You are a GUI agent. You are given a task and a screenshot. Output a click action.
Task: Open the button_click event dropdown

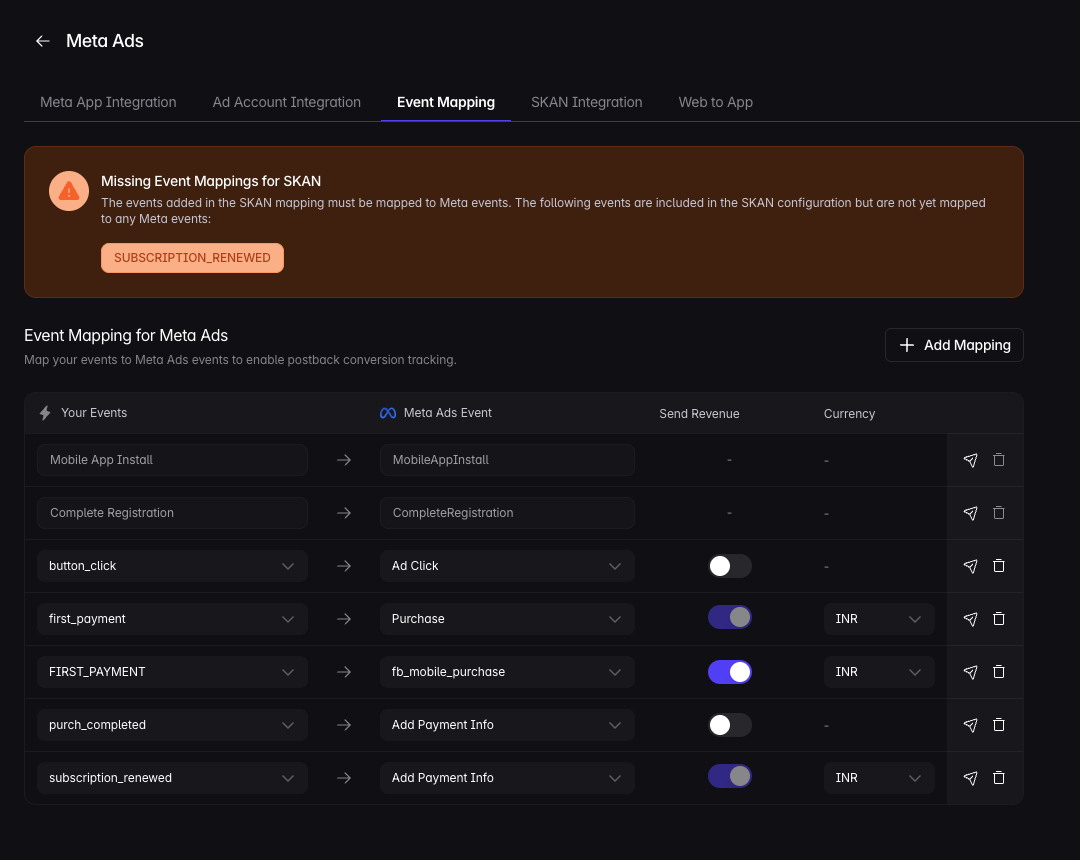coord(172,566)
